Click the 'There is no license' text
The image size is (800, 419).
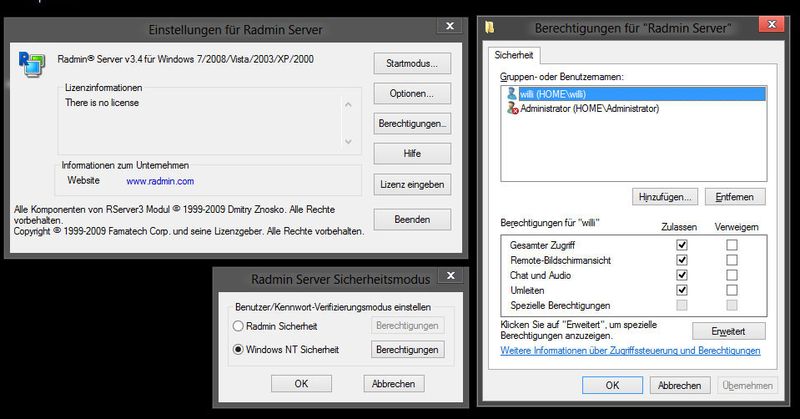click(x=102, y=103)
